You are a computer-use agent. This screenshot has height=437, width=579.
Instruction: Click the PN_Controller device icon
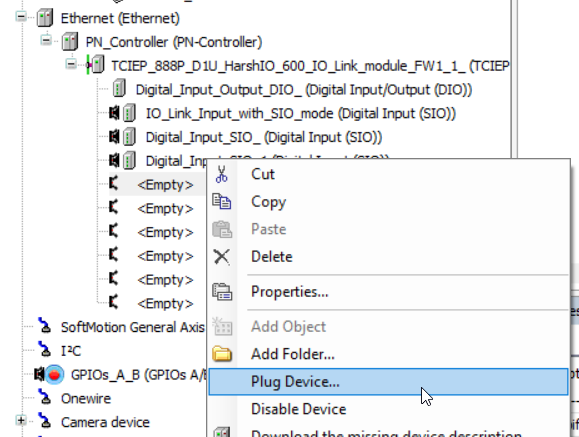pos(69,42)
